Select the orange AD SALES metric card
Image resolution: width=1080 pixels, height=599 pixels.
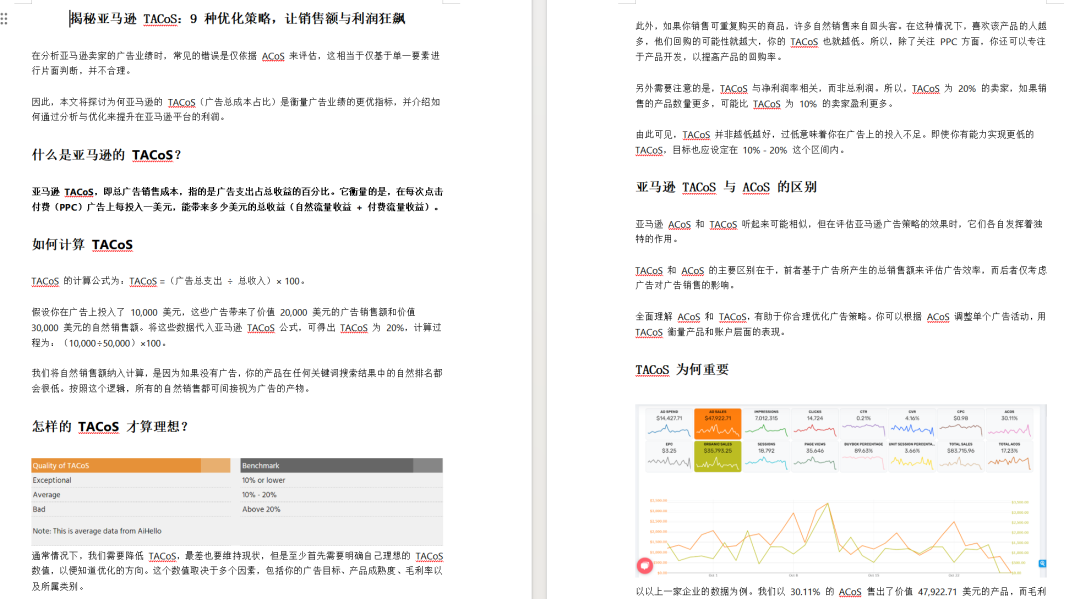pos(718,423)
